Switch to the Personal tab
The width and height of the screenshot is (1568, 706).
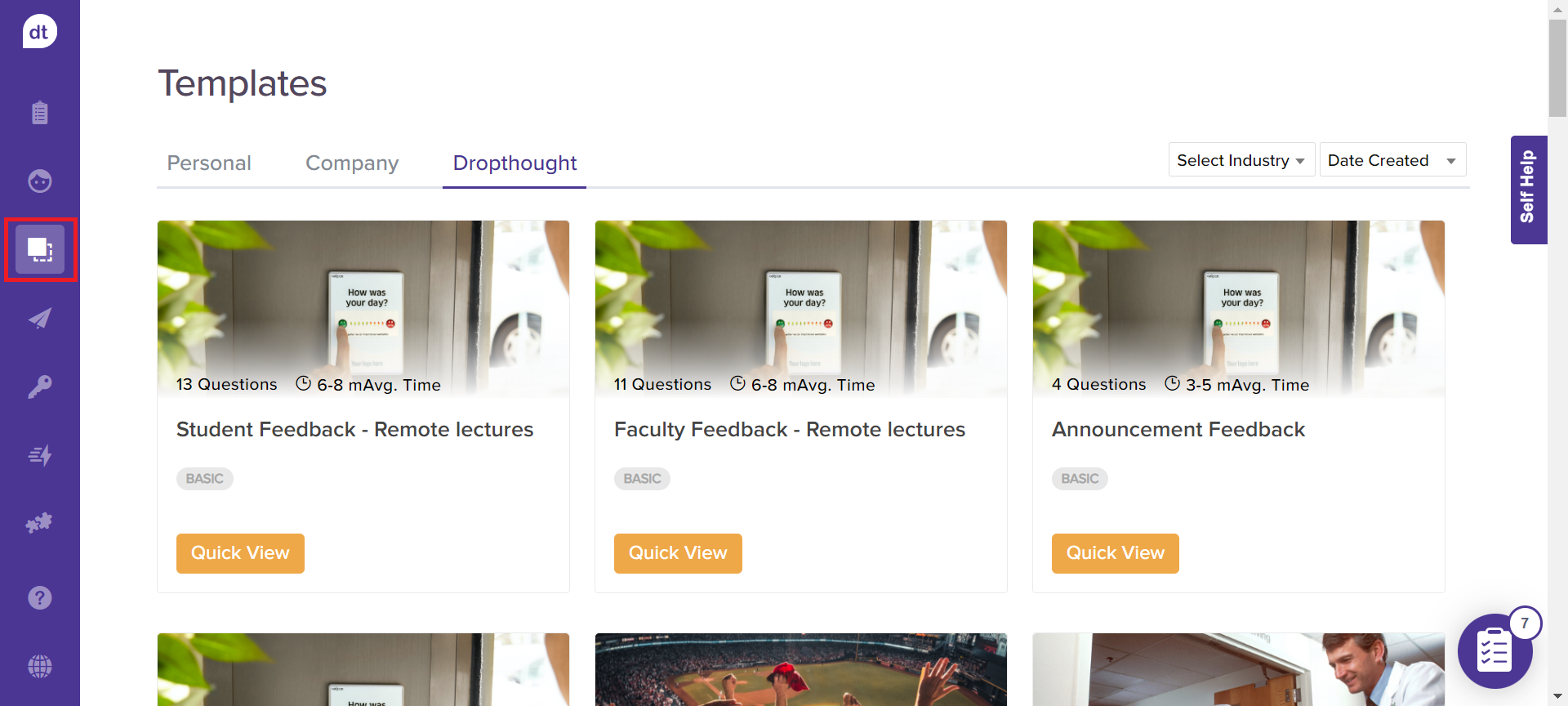pyautogui.click(x=209, y=163)
